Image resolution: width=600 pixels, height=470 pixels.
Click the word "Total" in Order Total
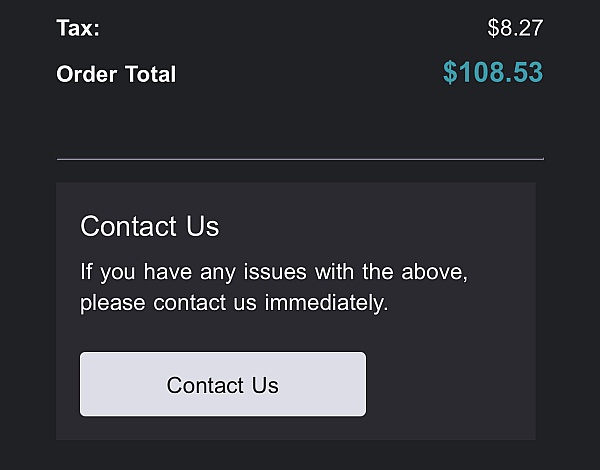(149, 74)
